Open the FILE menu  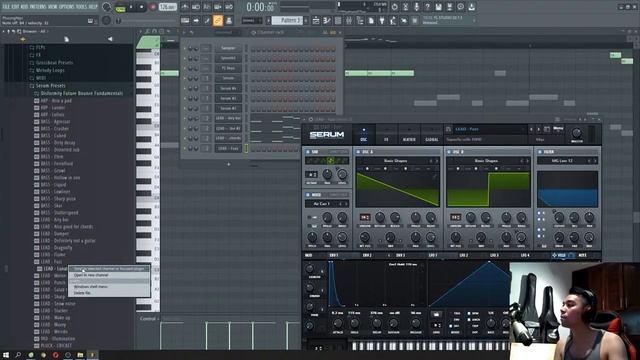(x=7, y=7)
